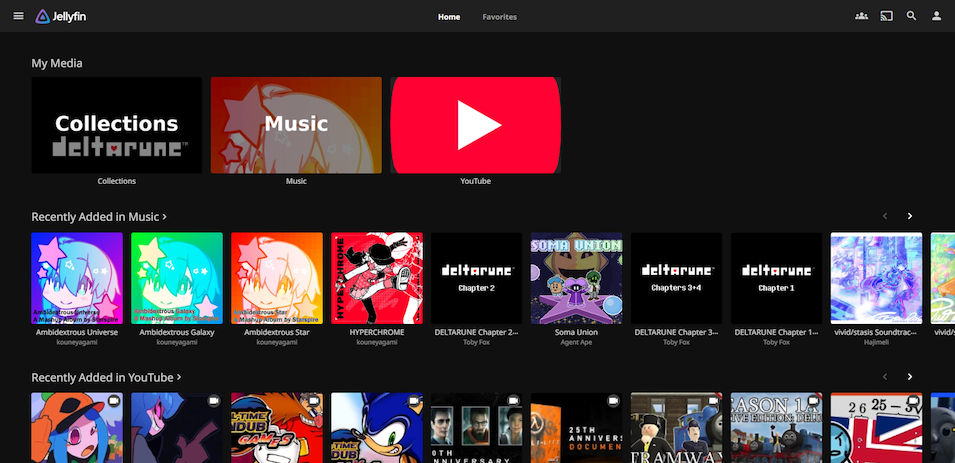The width and height of the screenshot is (955, 463).
Task: Switch to the Favorites tab
Action: click(x=499, y=17)
